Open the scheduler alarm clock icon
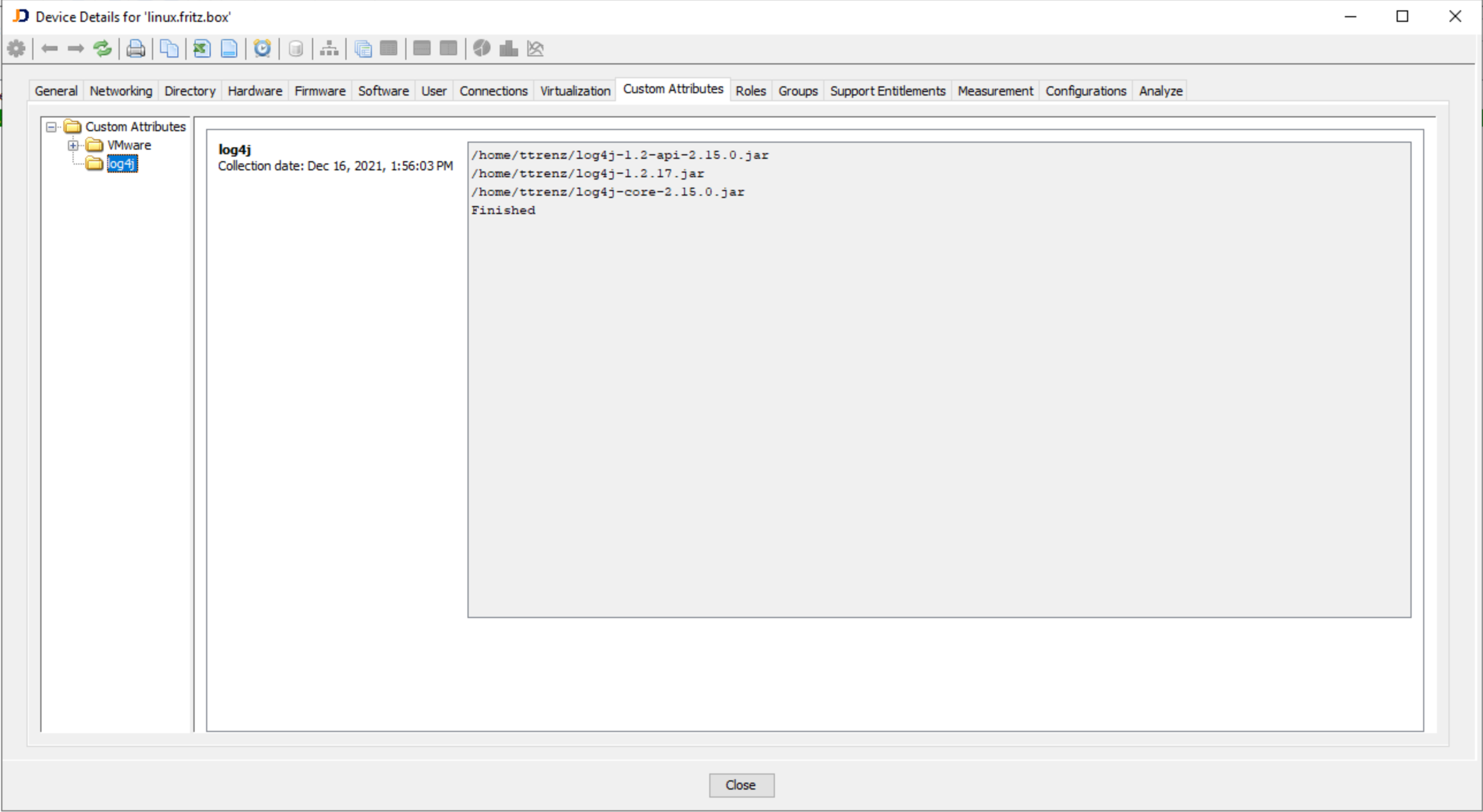Image resolution: width=1483 pixels, height=812 pixels. click(263, 49)
